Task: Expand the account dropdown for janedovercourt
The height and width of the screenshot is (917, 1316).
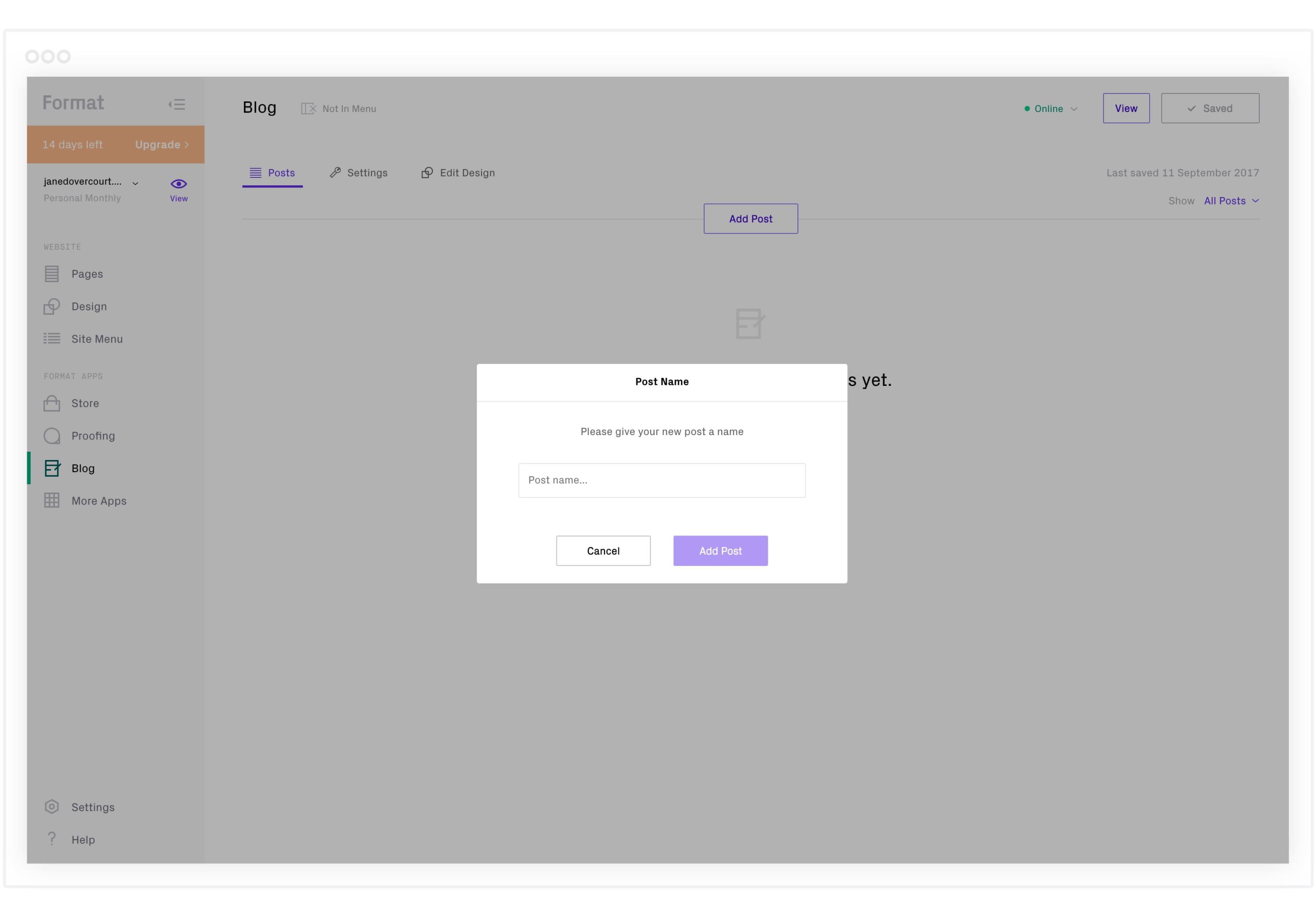Action: pos(136,182)
